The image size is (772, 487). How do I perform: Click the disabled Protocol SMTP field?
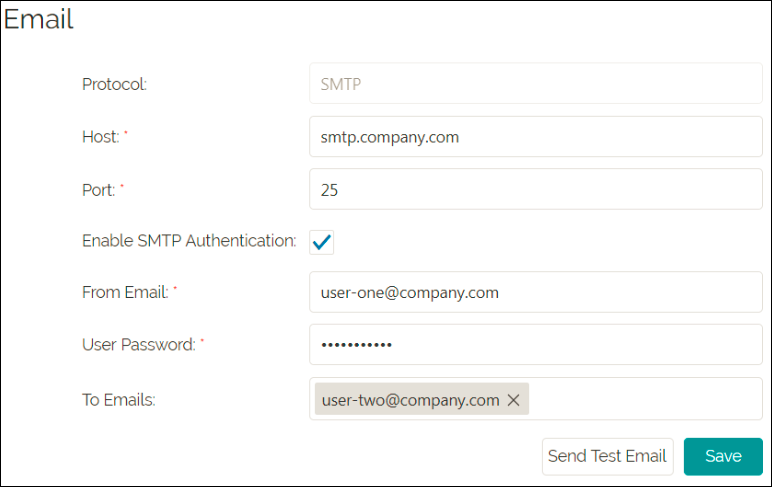click(x=536, y=85)
